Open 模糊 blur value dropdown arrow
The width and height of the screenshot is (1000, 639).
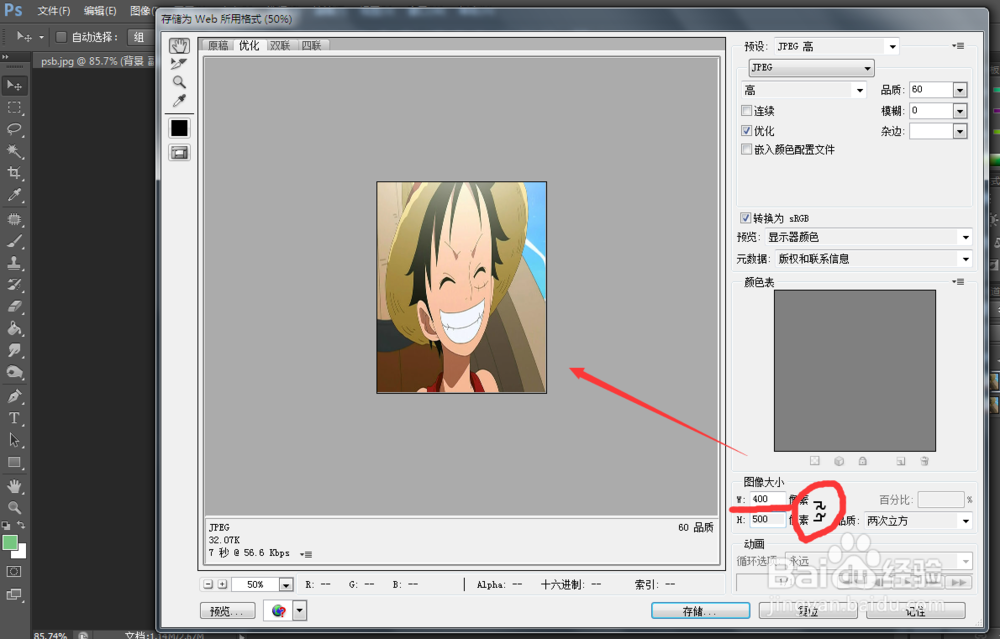(x=960, y=111)
